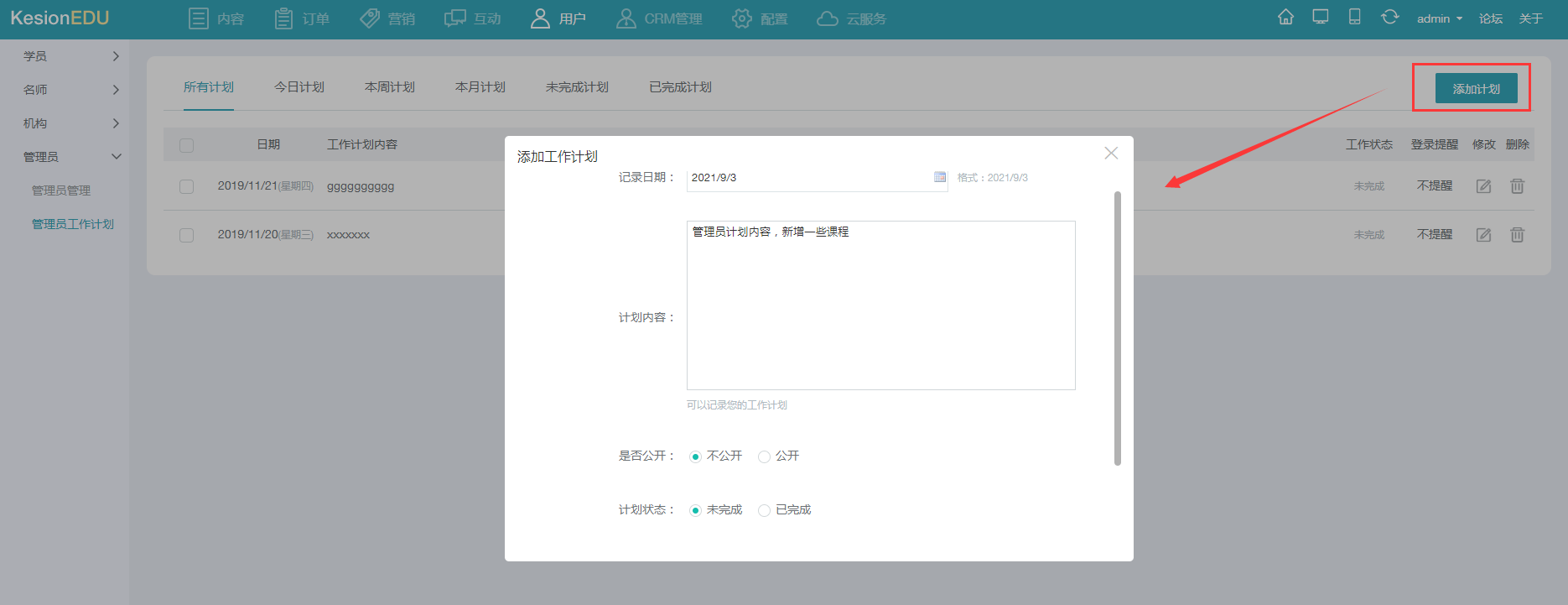1568x605 pixels.
Task: Focus the 记录日期 date field
Action: pyautogui.click(x=817, y=178)
